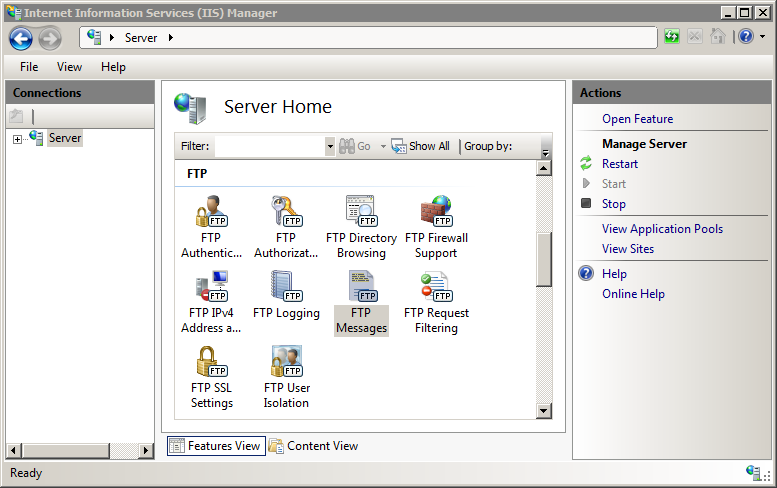
Task: Open the Filter dropdown arrow
Action: click(x=330, y=146)
